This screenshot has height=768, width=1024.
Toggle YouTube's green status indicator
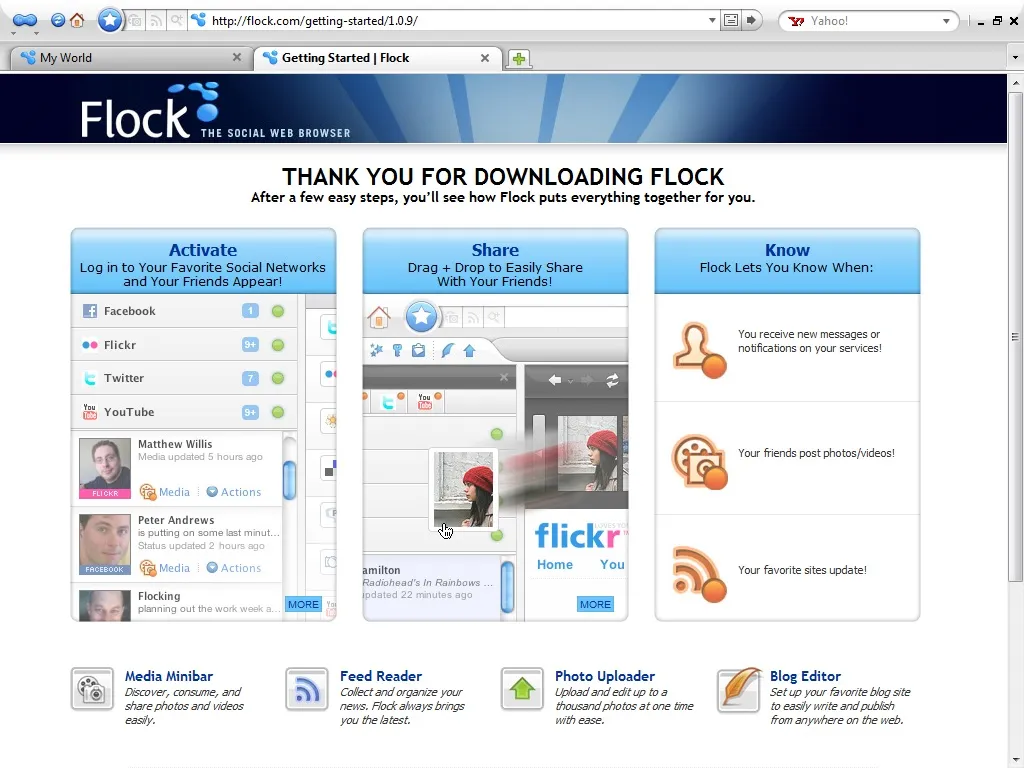278,411
